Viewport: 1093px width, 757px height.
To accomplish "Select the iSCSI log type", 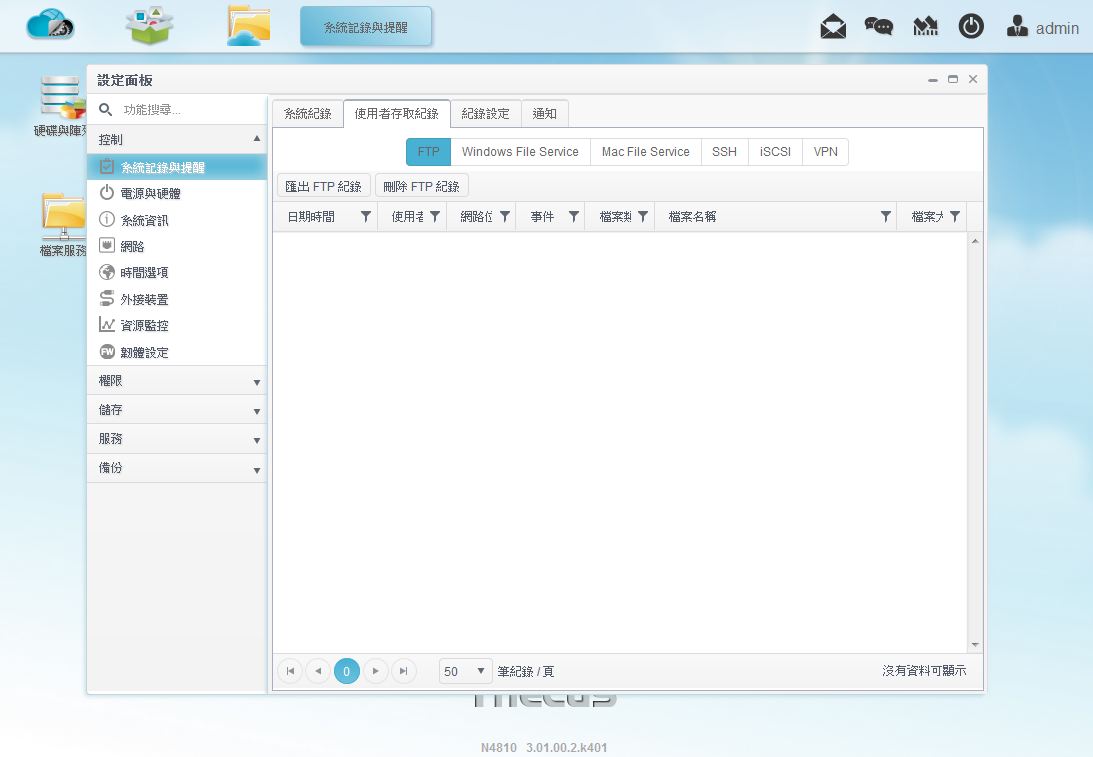I will (x=775, y=152).
